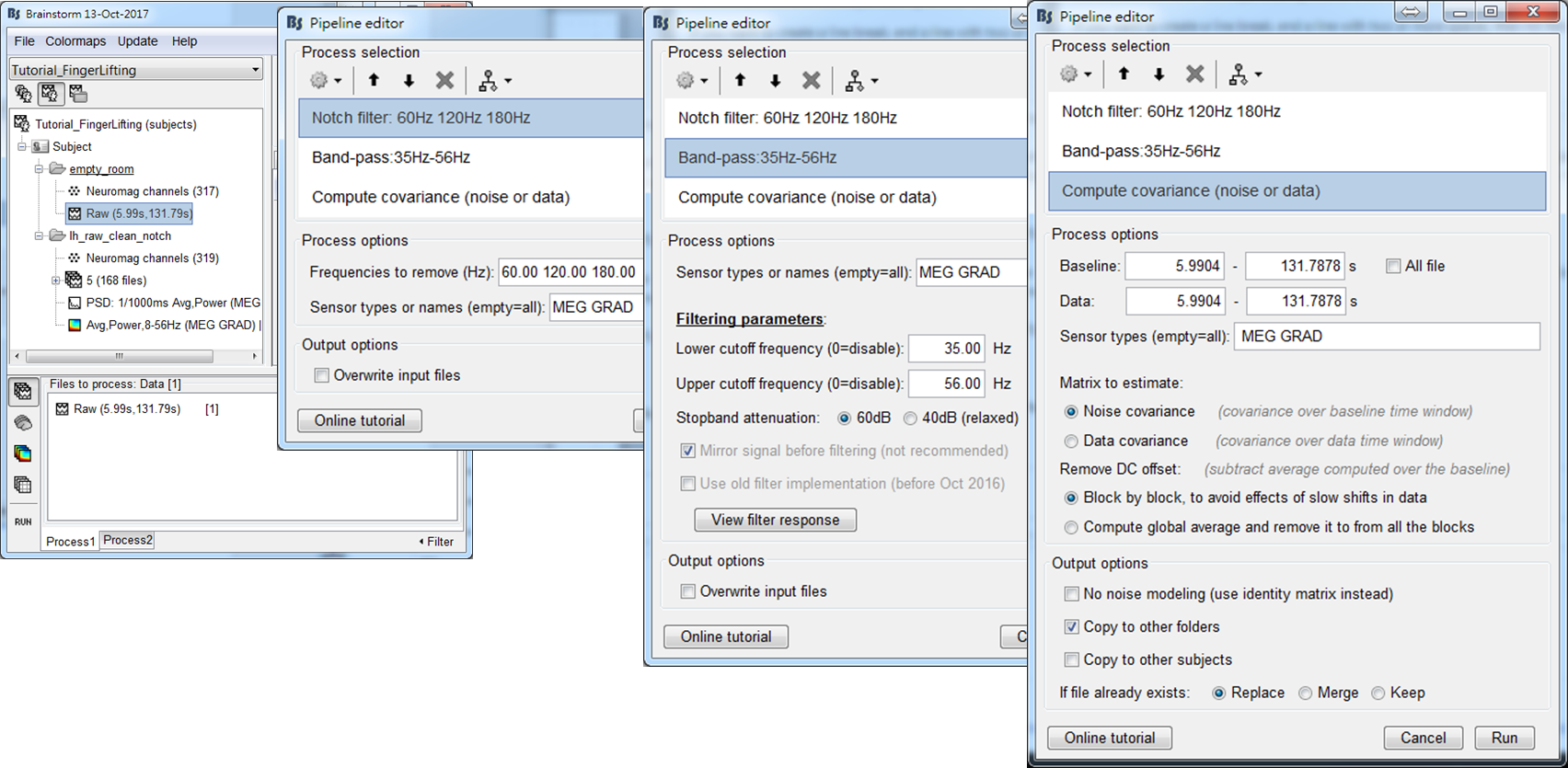
Task: Choose Block by block DC offset removal
Action: [x=1070, y=498]
